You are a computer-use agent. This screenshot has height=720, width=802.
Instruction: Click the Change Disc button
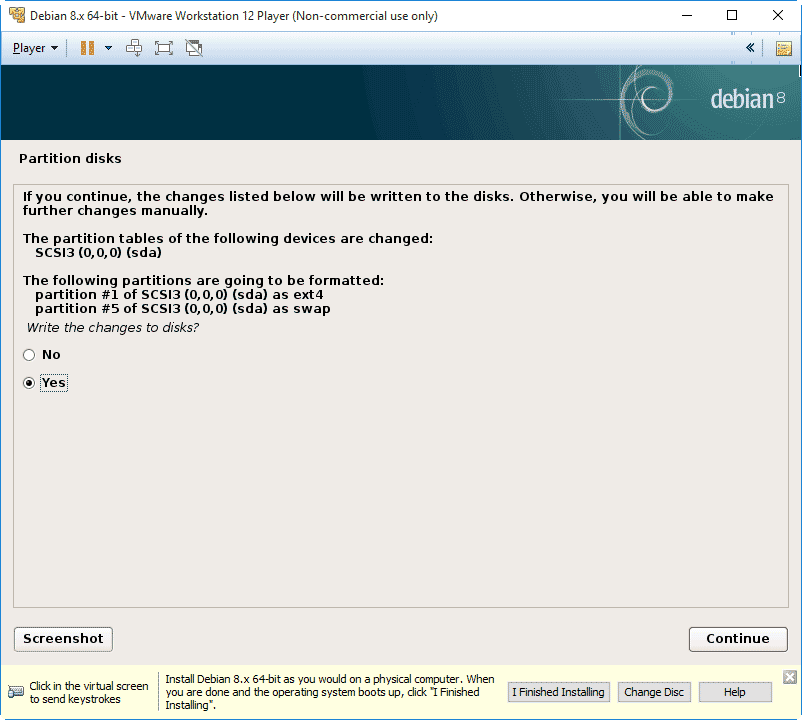coord(654,692)
